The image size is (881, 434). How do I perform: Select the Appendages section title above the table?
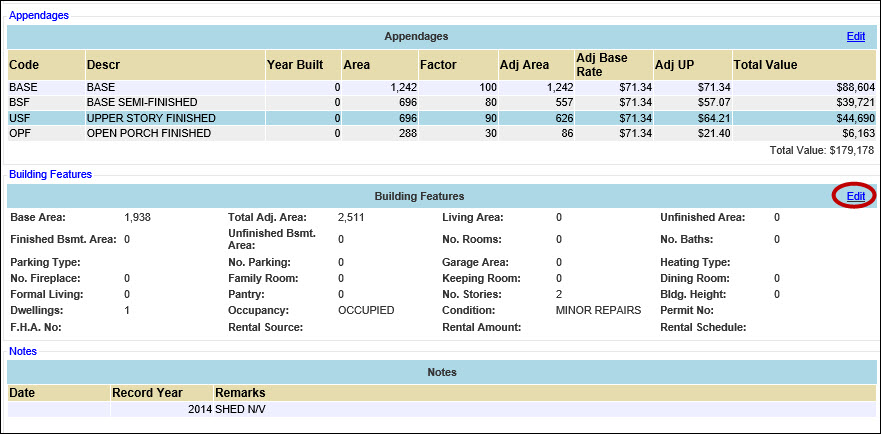point(39,16)
